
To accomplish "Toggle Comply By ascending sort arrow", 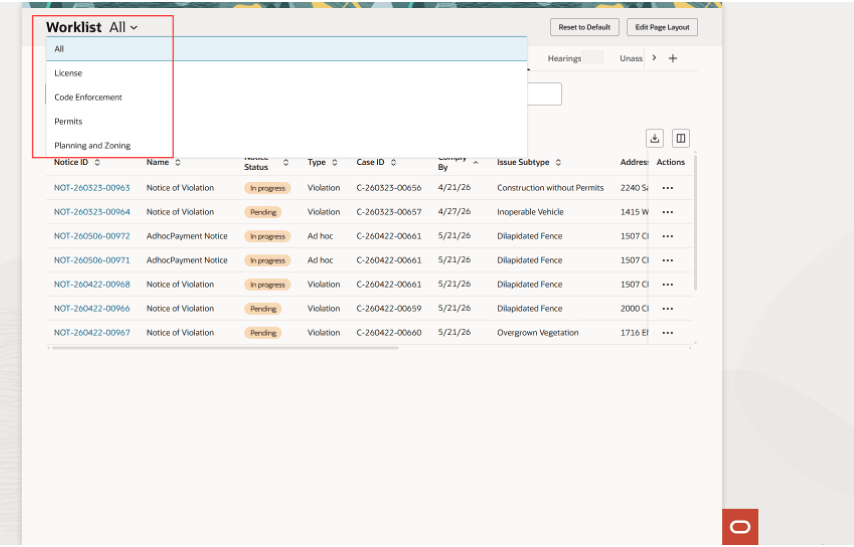I will click(x=475, y=163).
